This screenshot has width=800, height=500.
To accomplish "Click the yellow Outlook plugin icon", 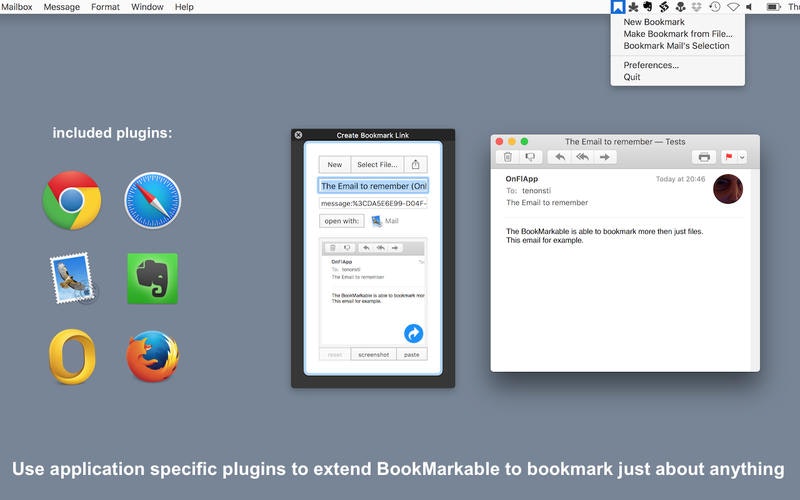I will point(72,356).
